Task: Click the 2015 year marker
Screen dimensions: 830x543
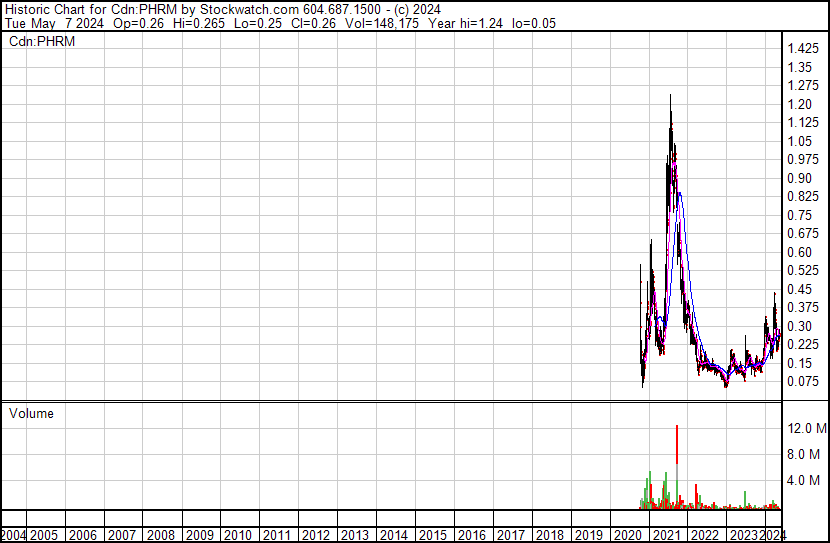Action: pos(432,535)
